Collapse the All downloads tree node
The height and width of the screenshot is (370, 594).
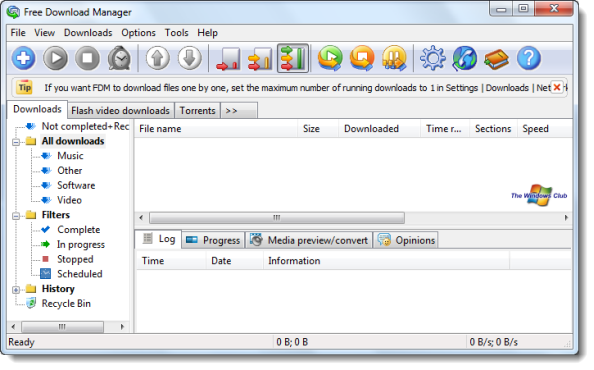click(16, 142)
